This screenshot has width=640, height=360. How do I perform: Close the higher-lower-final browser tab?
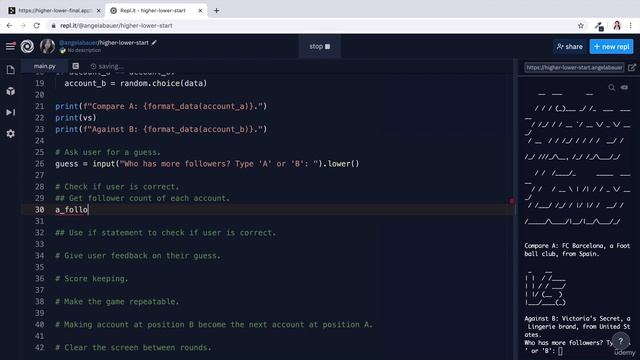[98, 11]
